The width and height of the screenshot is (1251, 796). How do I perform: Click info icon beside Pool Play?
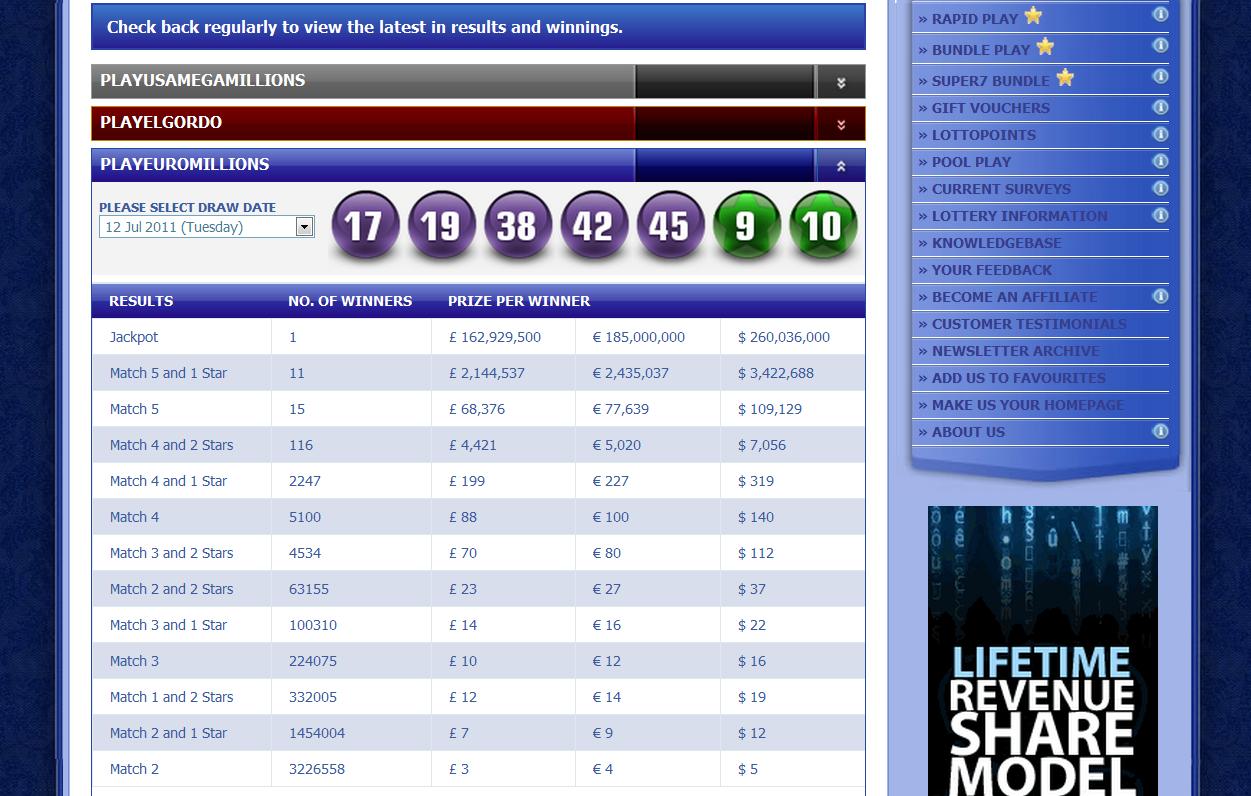(x=1160, y=161)
